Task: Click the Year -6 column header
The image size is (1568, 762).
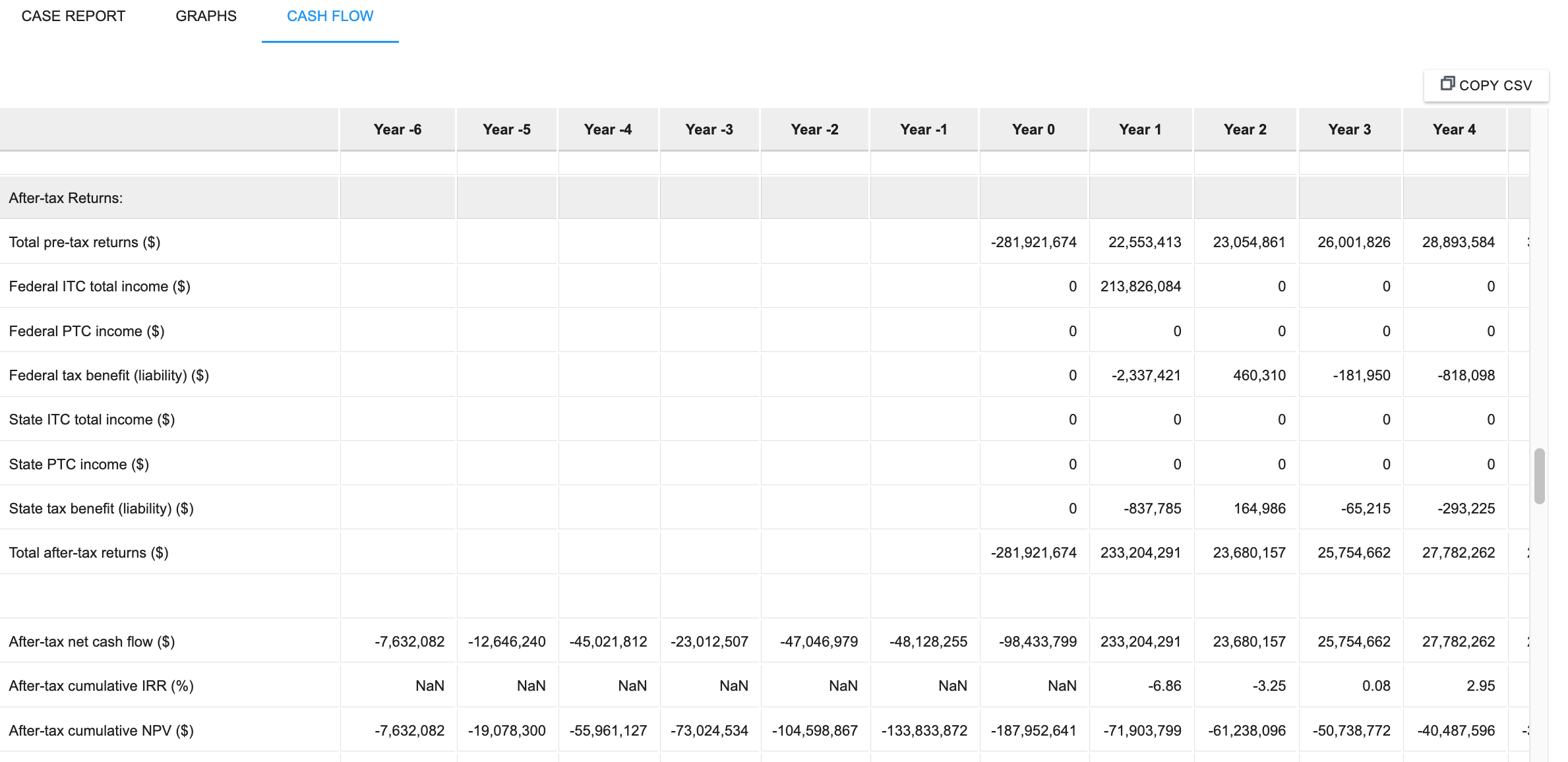Action: (x=397, y=130)
